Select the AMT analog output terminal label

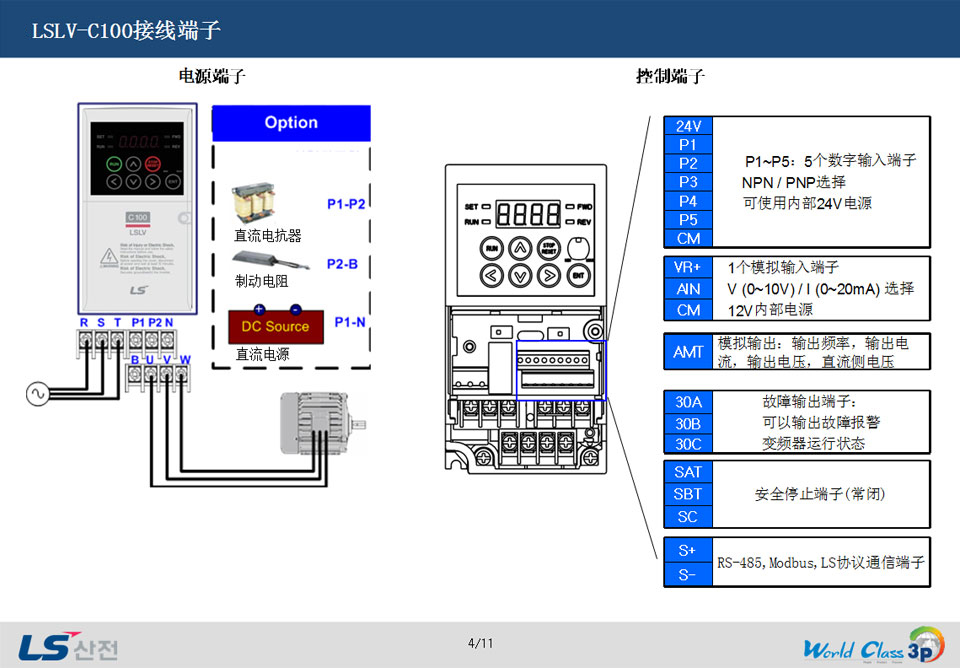pos(688,352)
